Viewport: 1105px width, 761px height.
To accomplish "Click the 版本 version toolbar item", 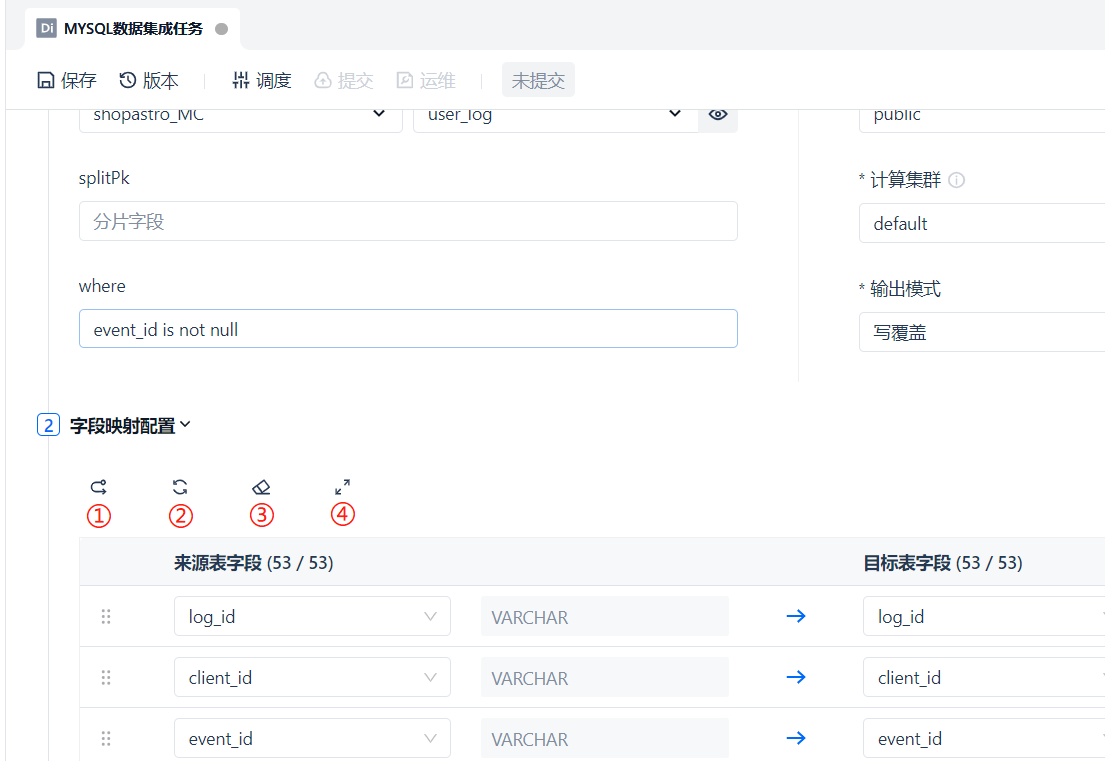I will click(149, 81).
